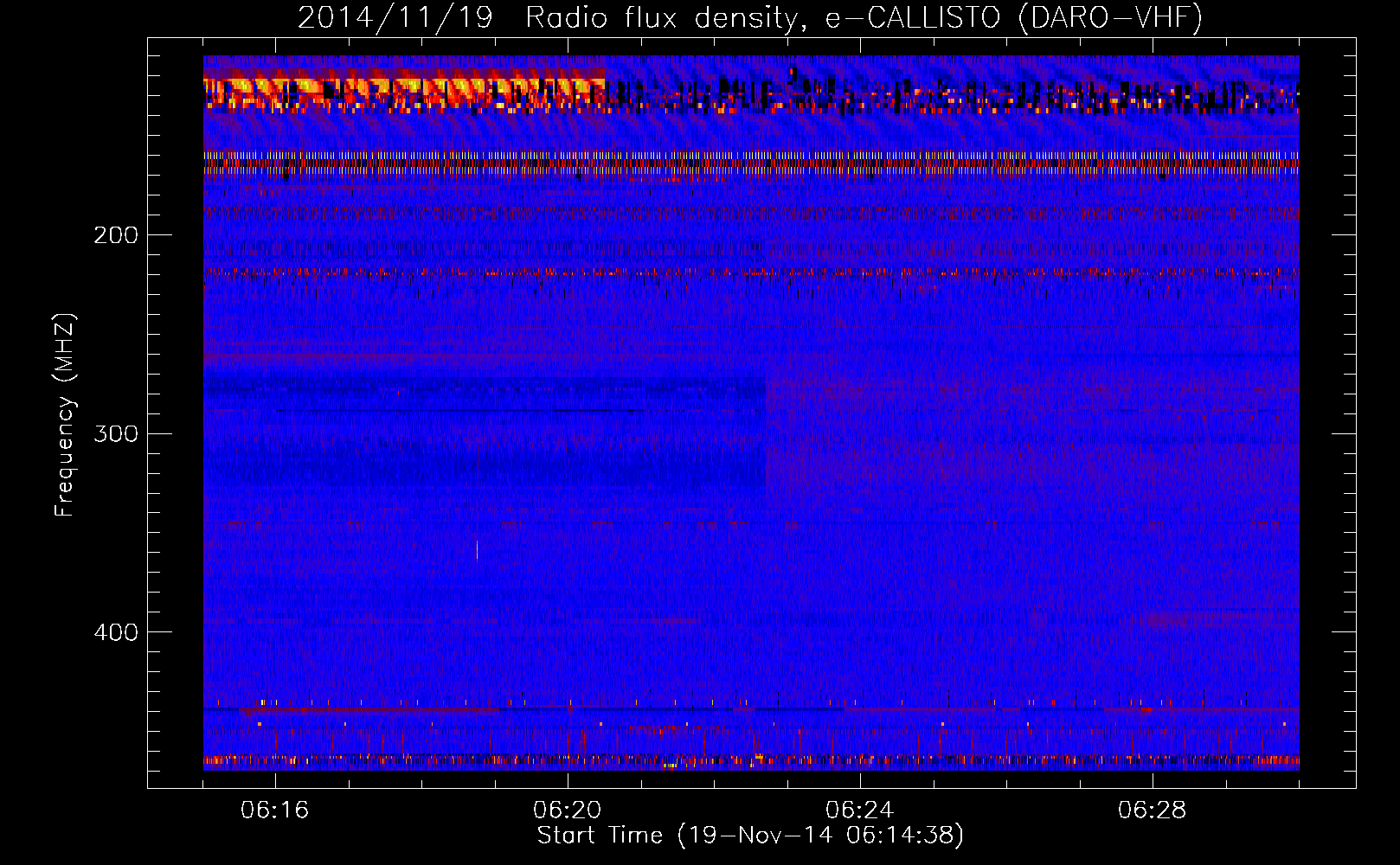1400x865 pixels.
Task: Click the date '2014/11/19' in the title
Action: coord(395,17)
